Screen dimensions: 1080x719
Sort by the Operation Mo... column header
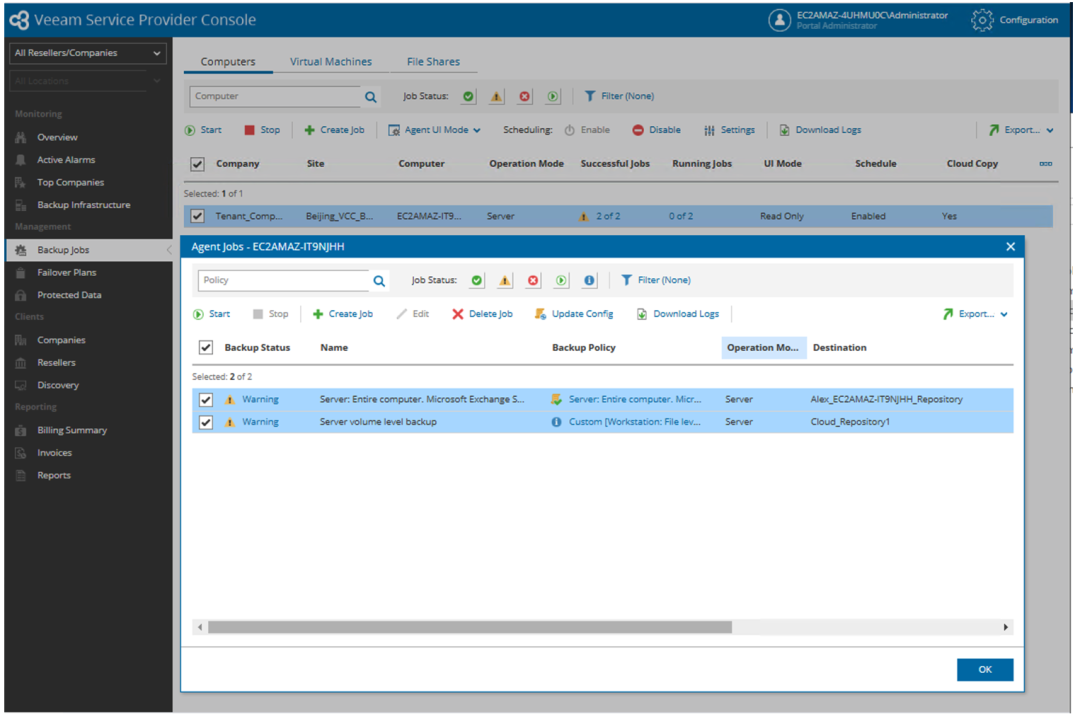pos(763,348)
